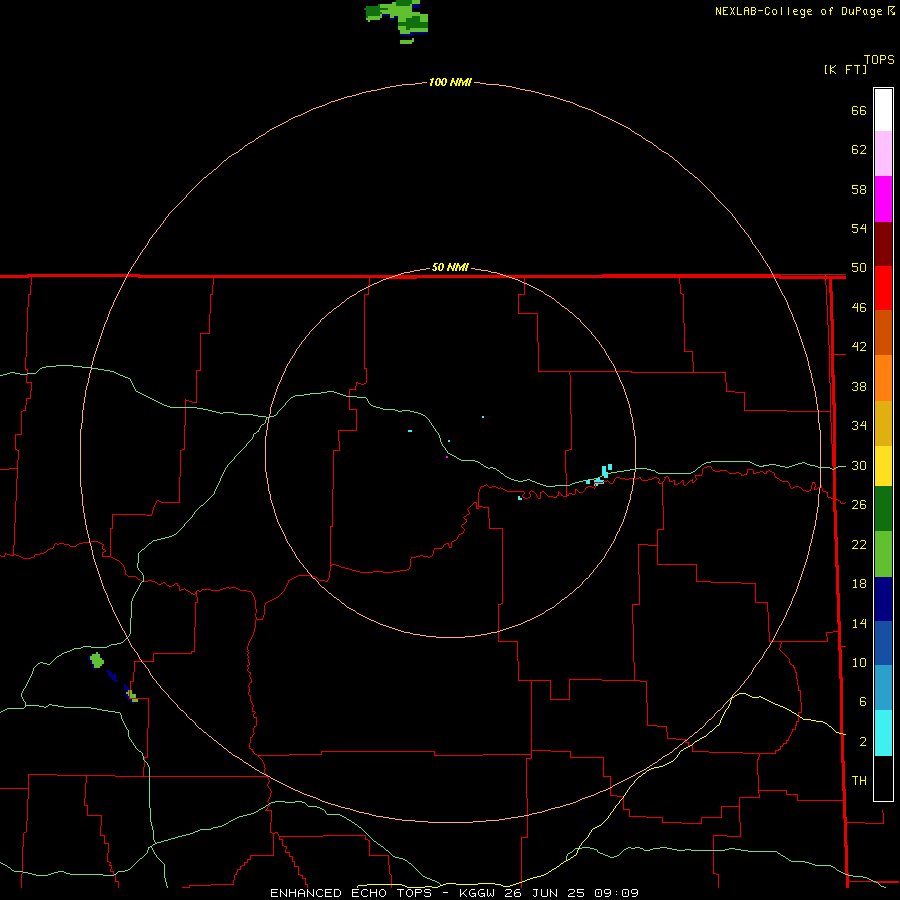Click the Enhanced Echo Tops KGGW caption
Image resolution: width=900 pixels, height=900 pixels.
454,893
